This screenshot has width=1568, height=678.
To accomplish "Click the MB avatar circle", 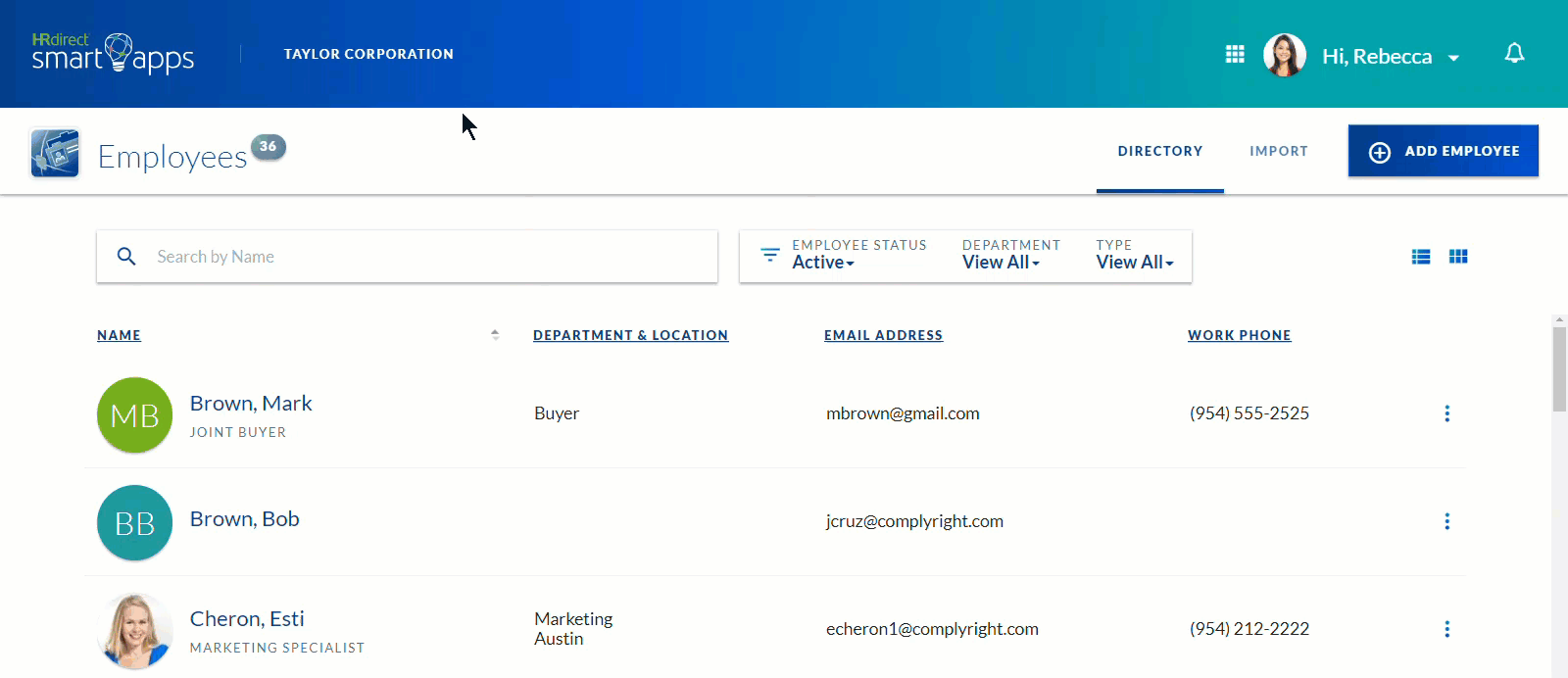I will click(135, 415).
